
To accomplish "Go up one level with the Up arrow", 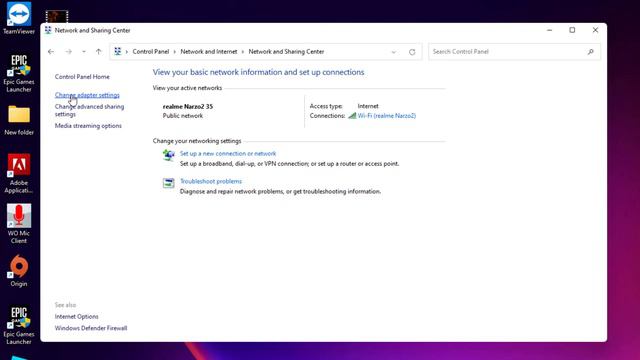I will 98,52.
